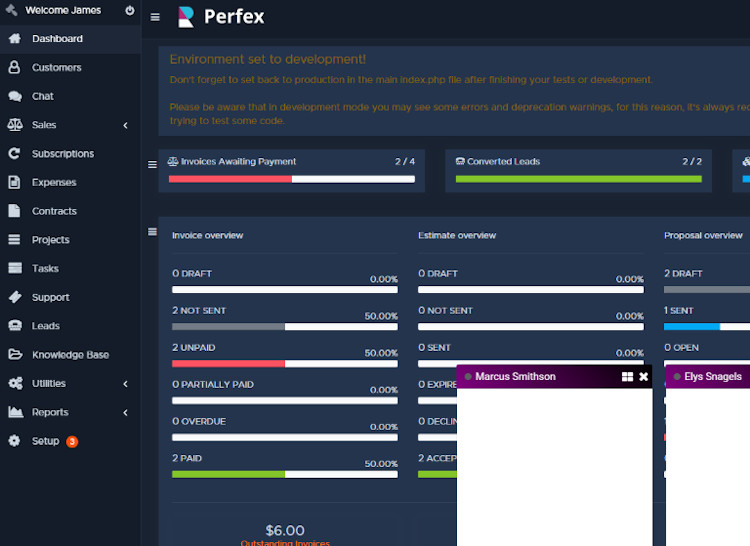The height and width of the screenshot is (546, 750).
Task: Click the Invoices Awaiting Payment red progress bar
Action: click(x=230, y=179)
